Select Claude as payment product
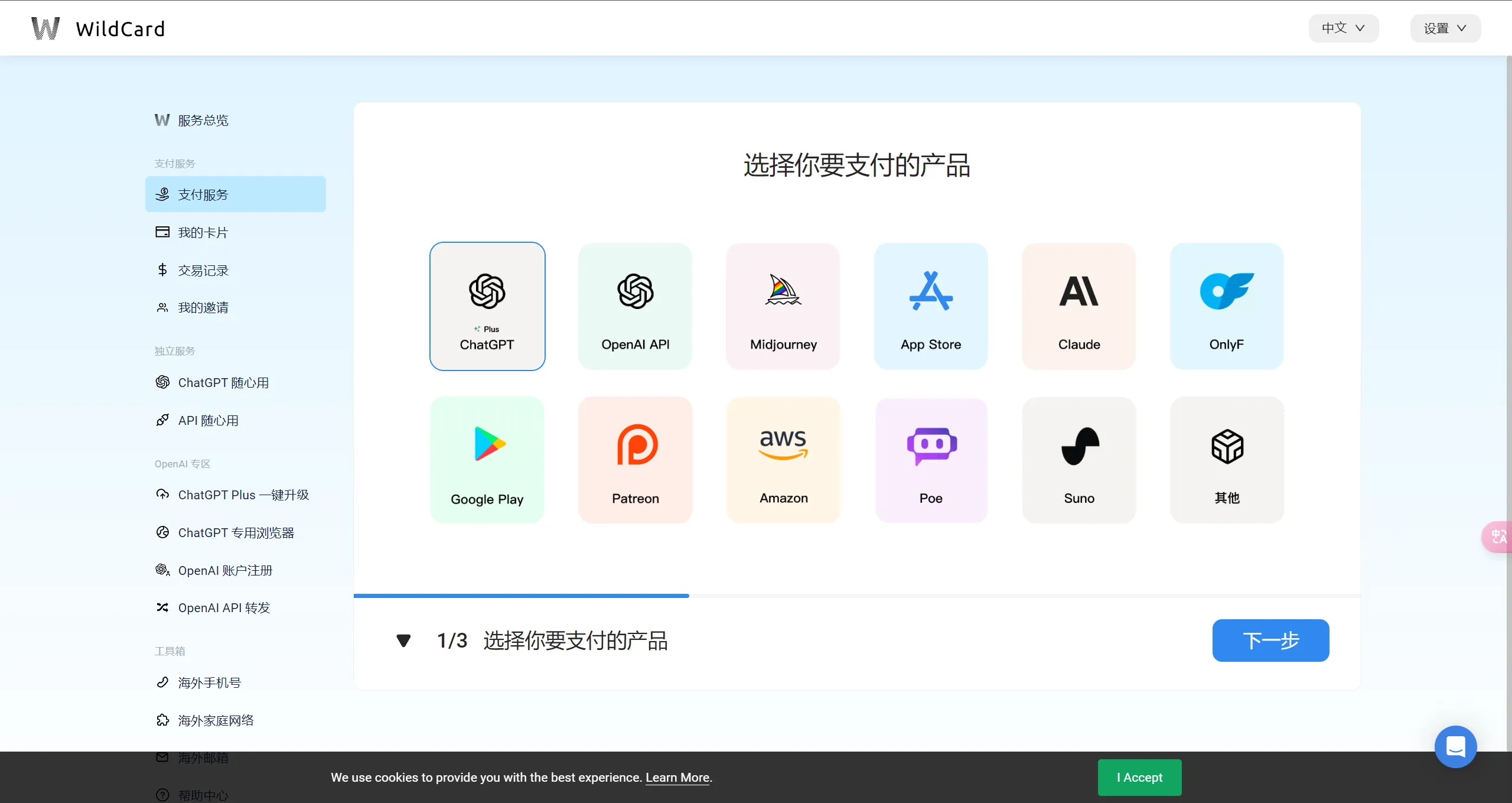The width and height of the screenshot is (1512, 803). (x=1079, y=305)
